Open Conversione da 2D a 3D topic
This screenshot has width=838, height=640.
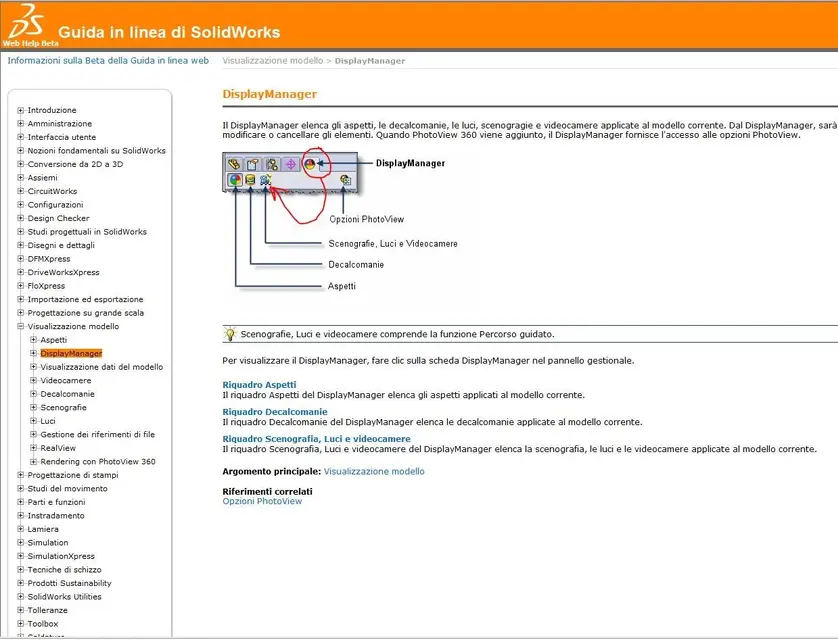(75, 164)
